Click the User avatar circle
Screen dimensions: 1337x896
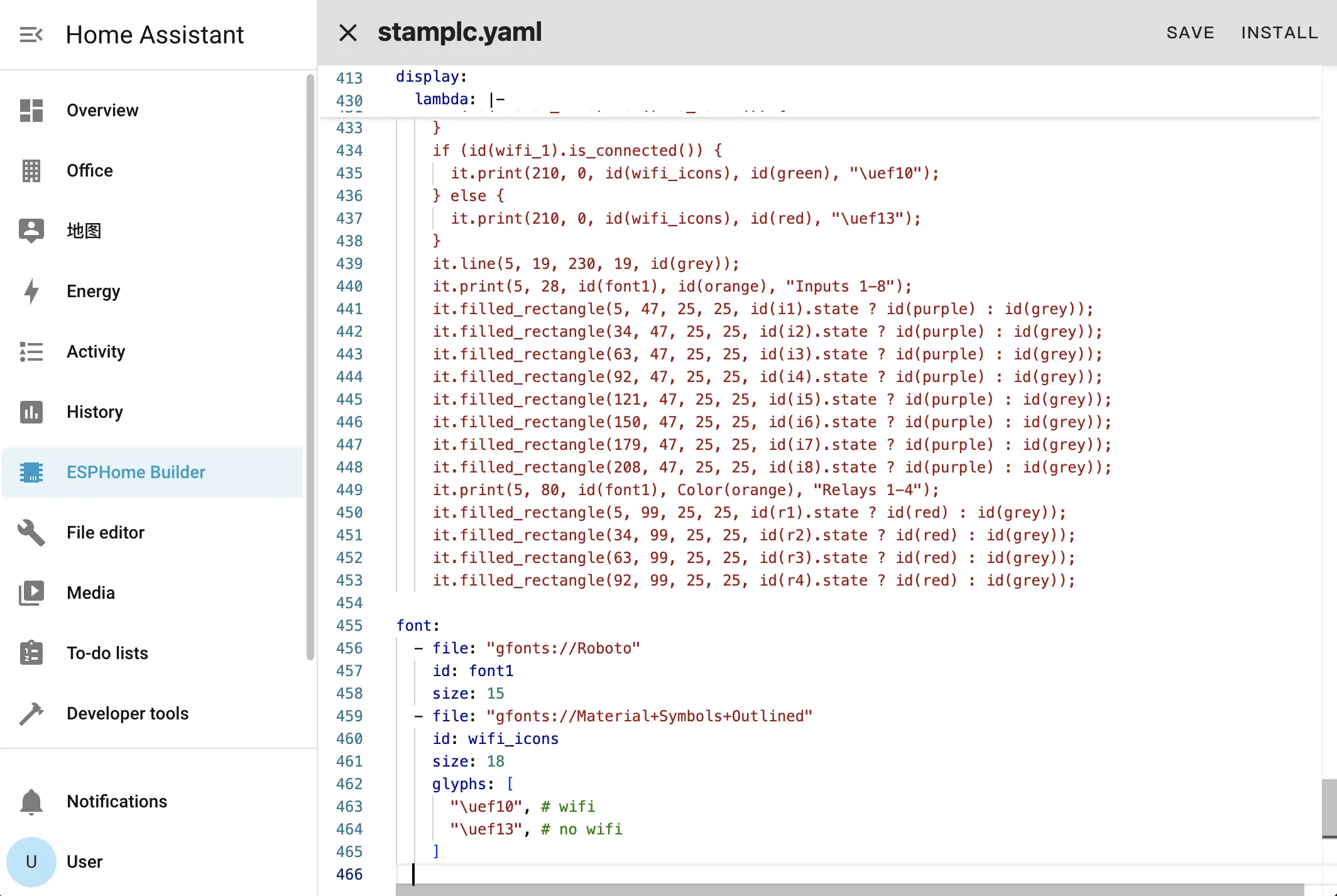point(31,862)
